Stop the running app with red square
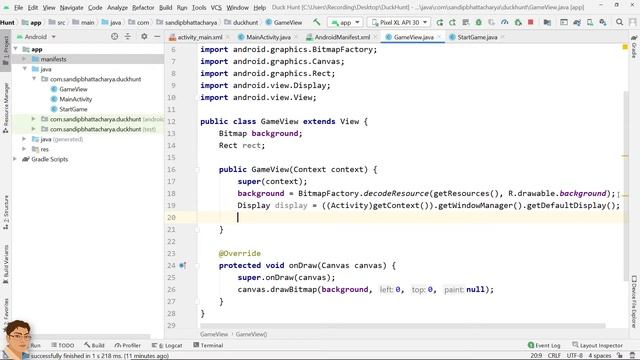The image size is (640, 360). (531, 22)
